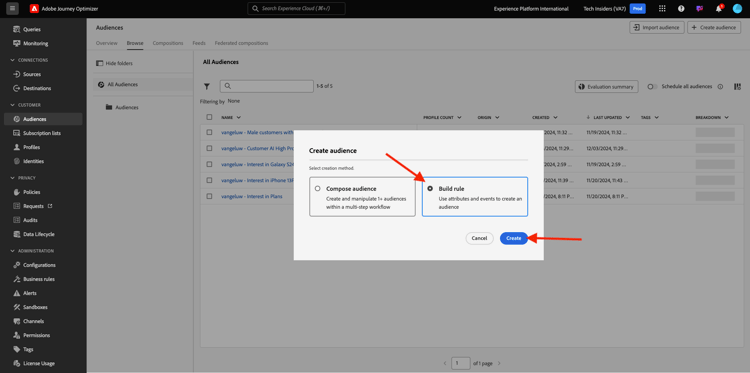Screen dimensions: 750x373
Task: Click the Create button in dialog
Action: click(x=514, y=238)
